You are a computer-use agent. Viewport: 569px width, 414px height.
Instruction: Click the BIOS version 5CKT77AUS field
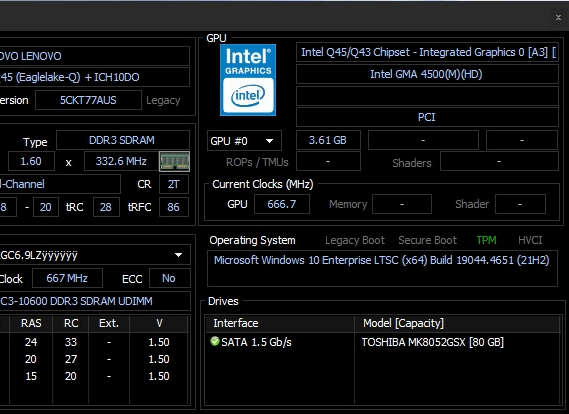[x=88, y=100]
